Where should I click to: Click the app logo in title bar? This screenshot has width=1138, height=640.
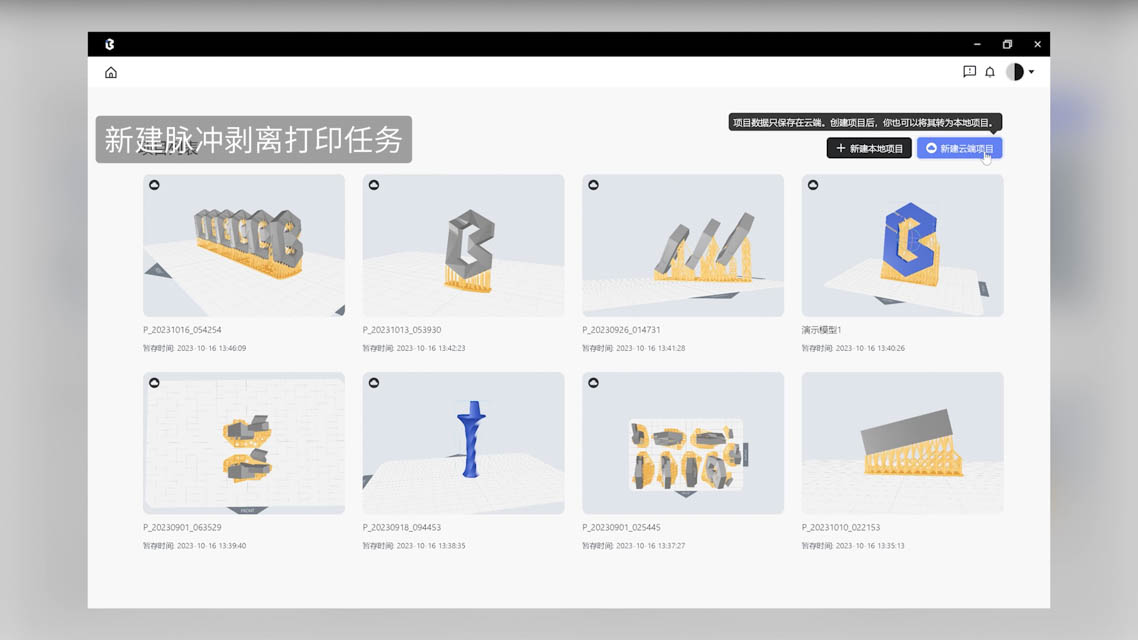110,44
